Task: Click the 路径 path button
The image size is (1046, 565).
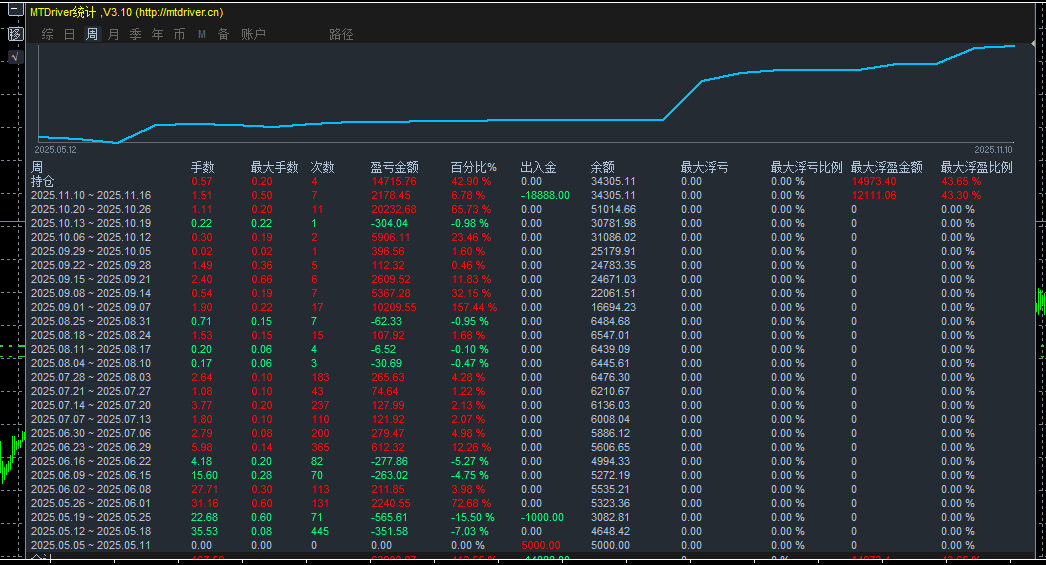Action: (341, 35)
